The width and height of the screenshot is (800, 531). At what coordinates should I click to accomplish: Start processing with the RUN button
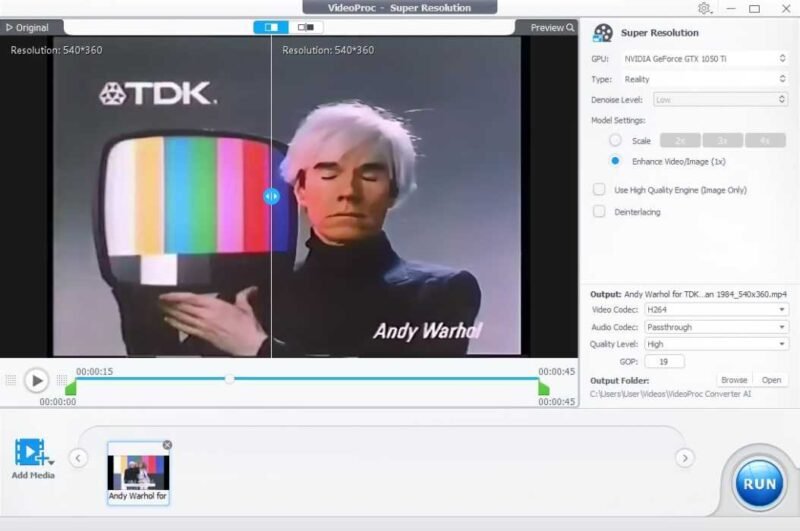[x=759, y=484]
